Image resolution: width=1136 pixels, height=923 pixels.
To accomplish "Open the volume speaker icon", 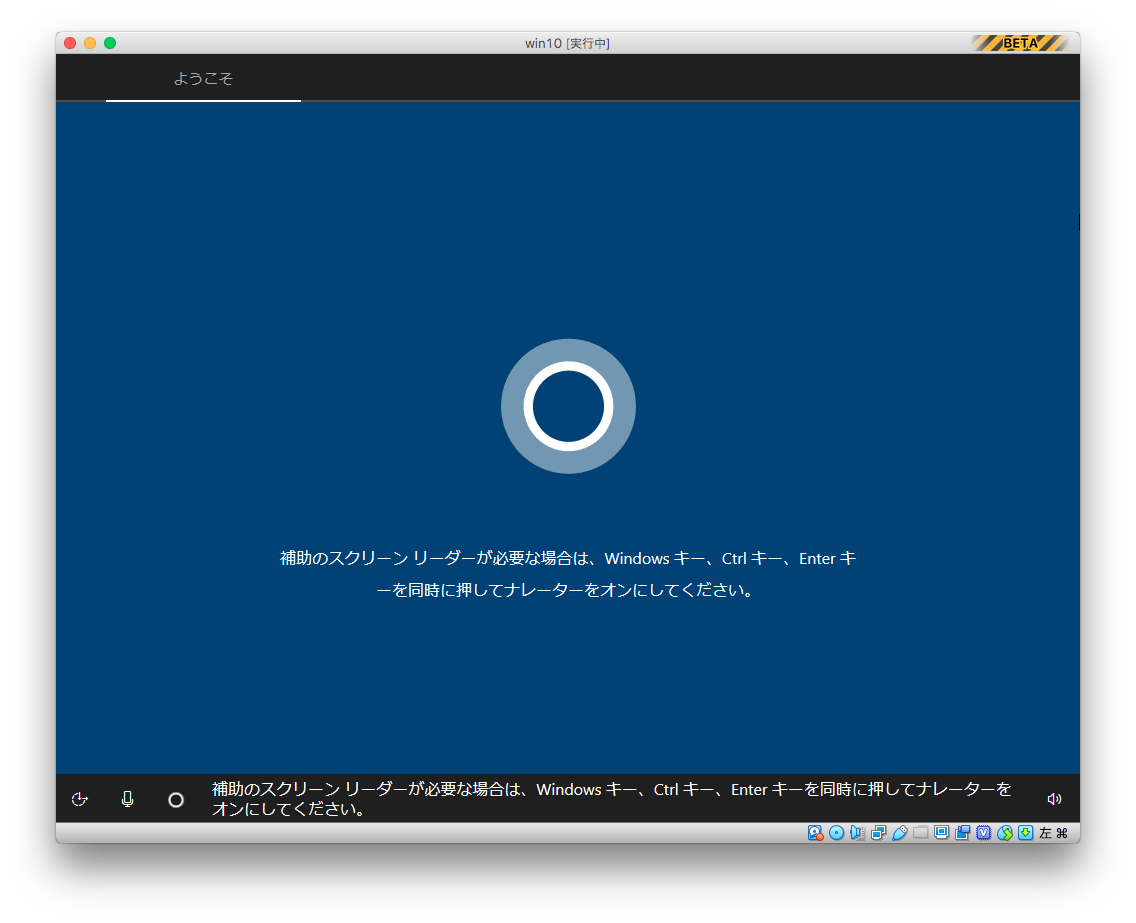I will point(1054,799).
